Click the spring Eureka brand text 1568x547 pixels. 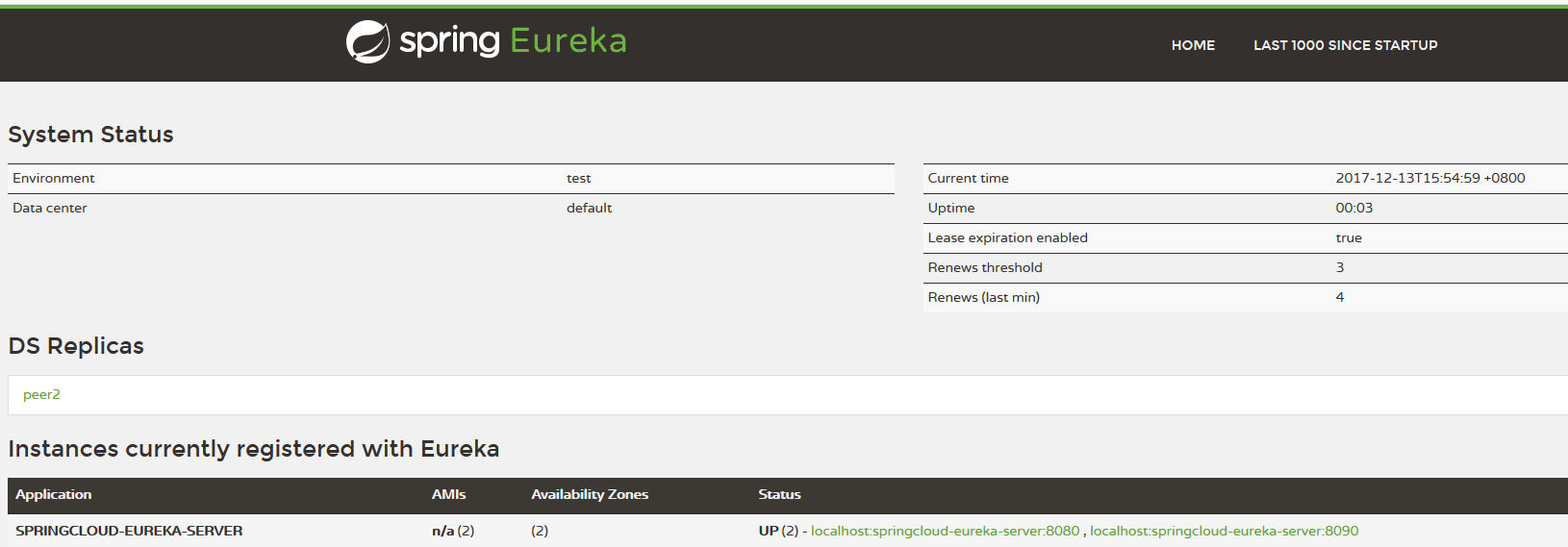pos(513,40)
